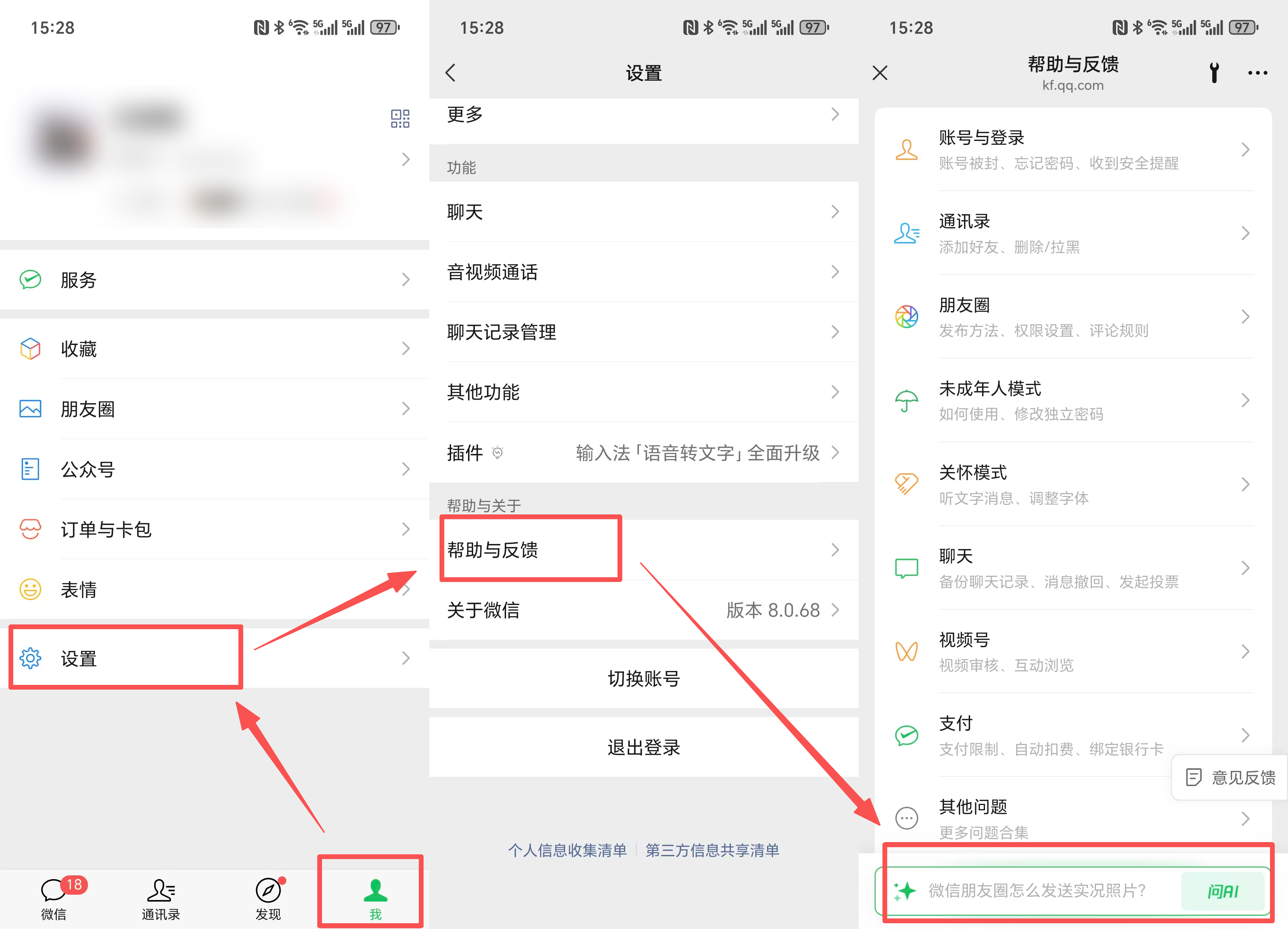Click the wrench tool icon in header
1288x929 pixels.
click(1214, 73)
